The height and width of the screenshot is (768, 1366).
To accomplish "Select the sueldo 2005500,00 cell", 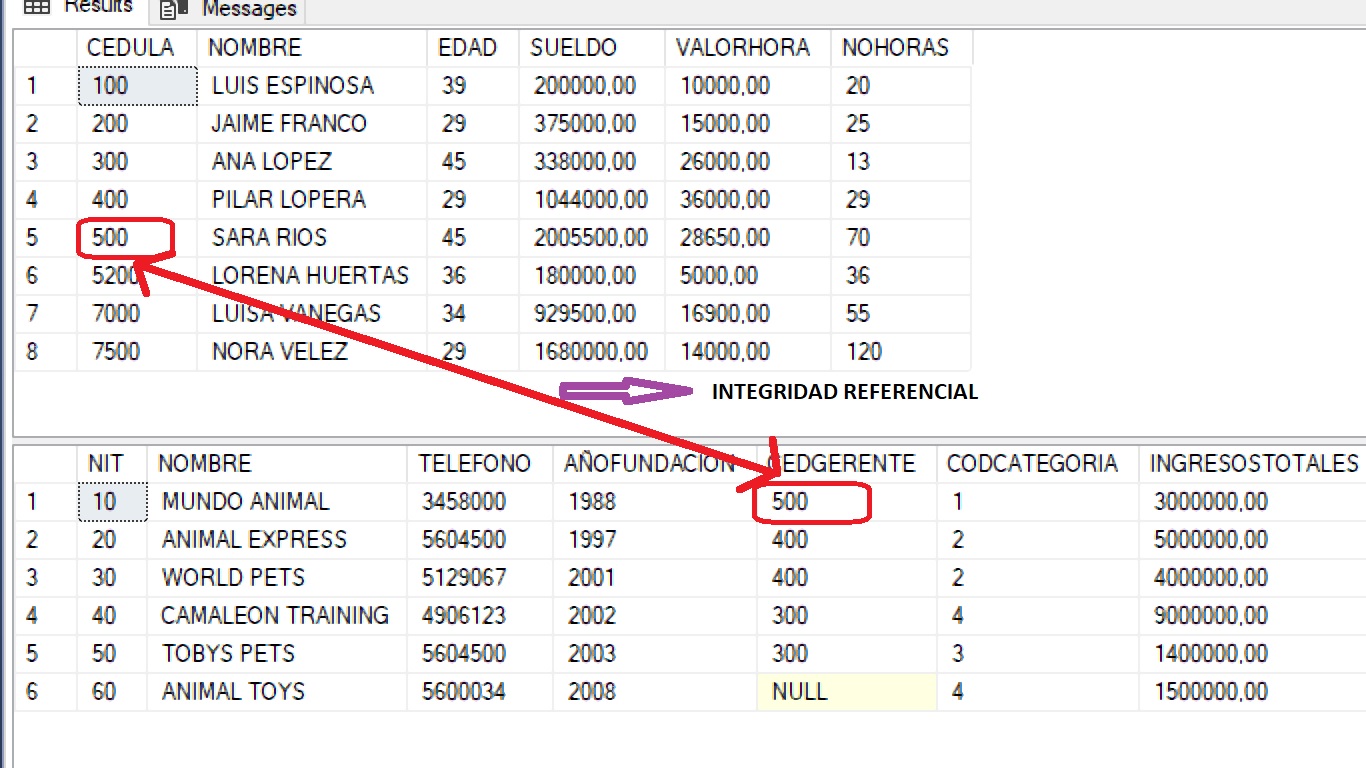I will point(592,238).
